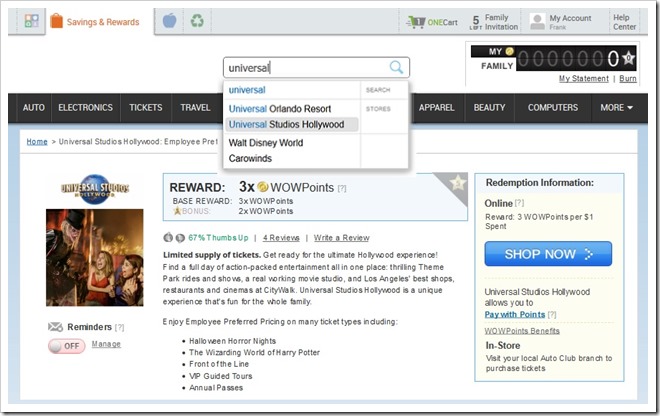Image resolution: width=660 pixels, height=416 pixels.
Task: Open the ONECart shopping cart
Action: click(432, 22)
